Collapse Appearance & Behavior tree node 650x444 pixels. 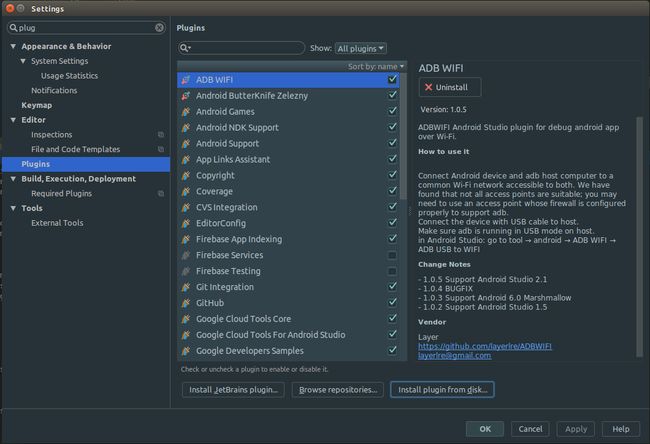(x=13, y=46)
